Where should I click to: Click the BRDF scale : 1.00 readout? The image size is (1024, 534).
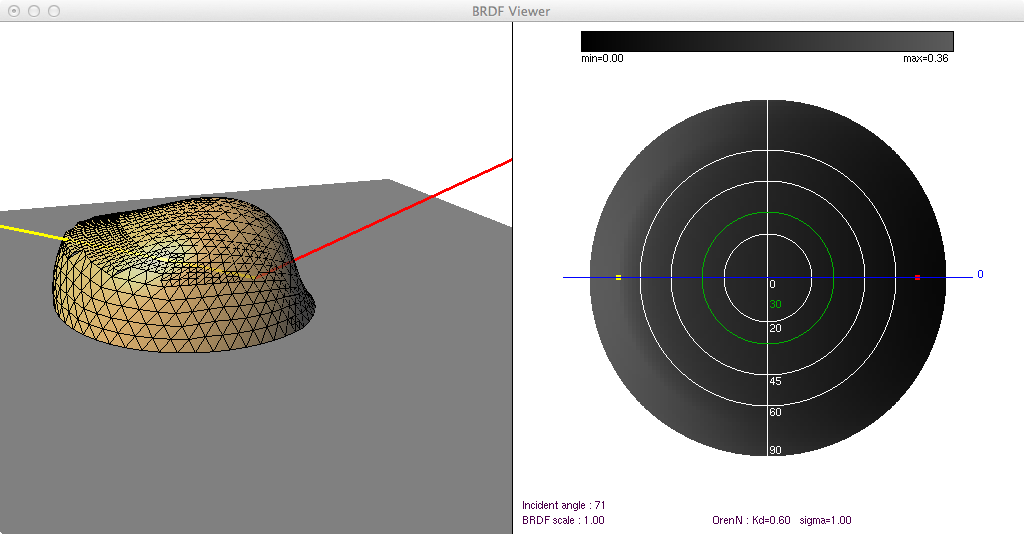coord(563,520)
